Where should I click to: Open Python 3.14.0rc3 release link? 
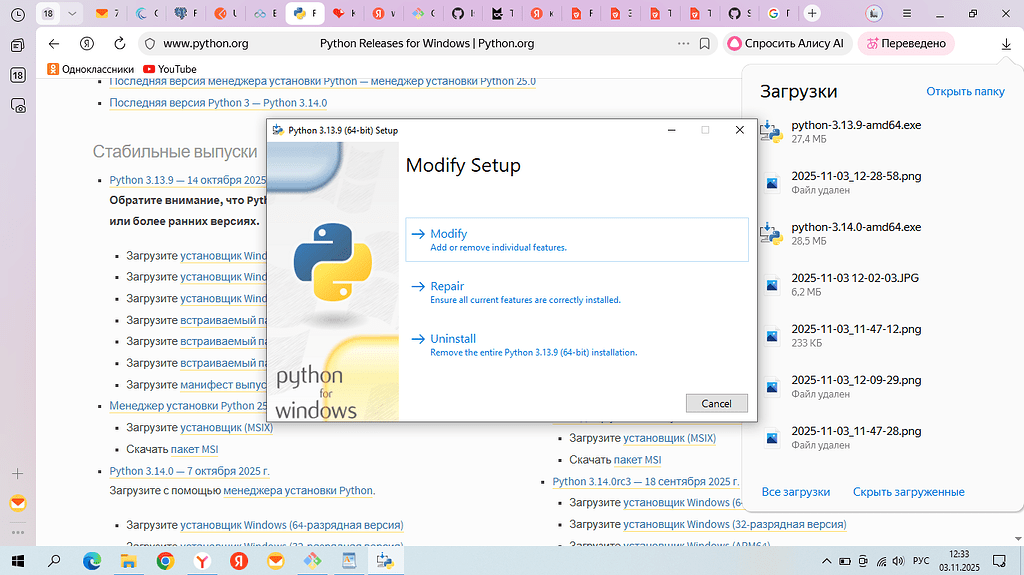click(x=645, y=482)
